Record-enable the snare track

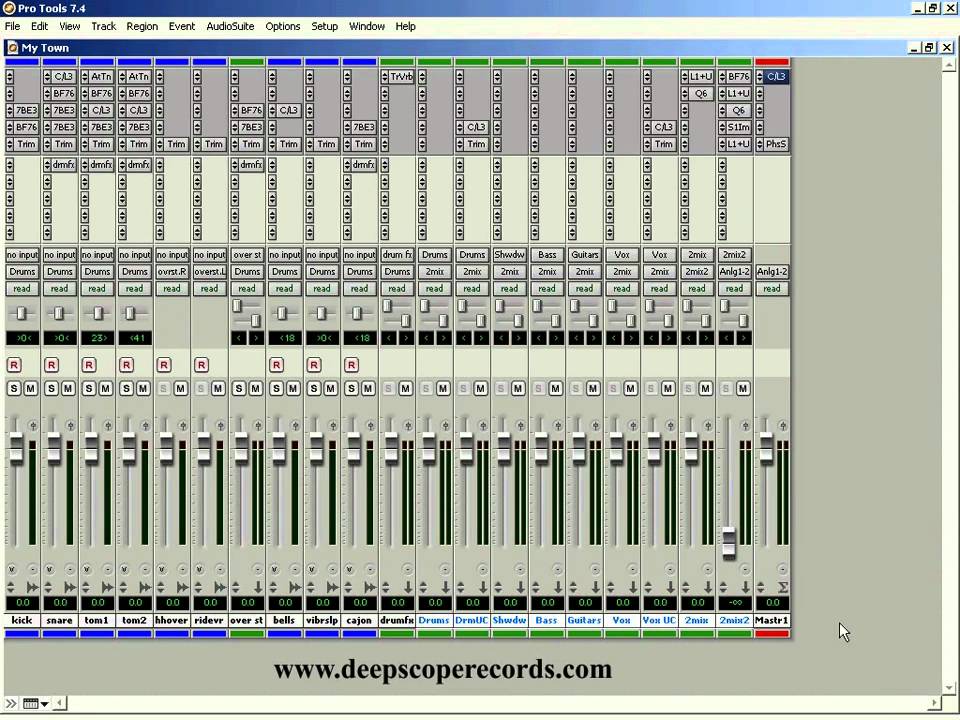tap(51, 366)
